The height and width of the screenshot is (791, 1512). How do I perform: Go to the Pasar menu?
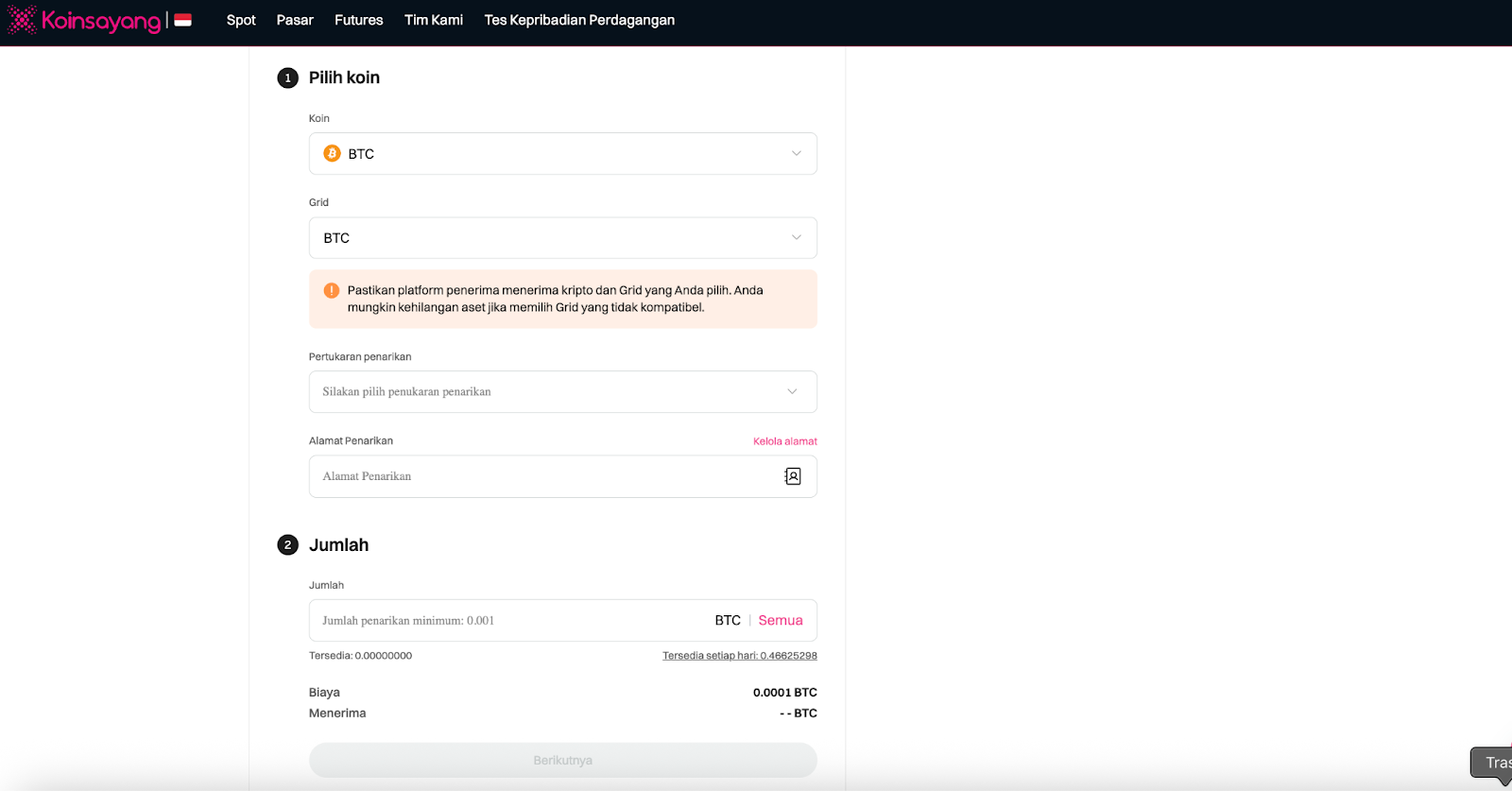295,20
